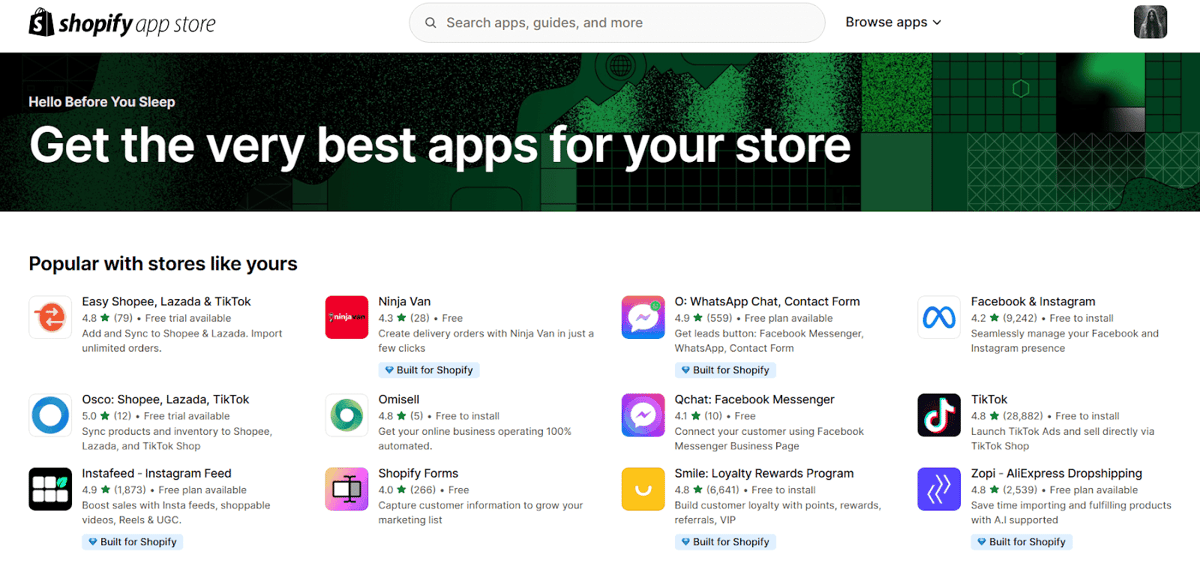The width and height of the screenshot is (1200, 578).
Task: Open the O: WhatsApp Chat app icon
Action: point(642,317)
